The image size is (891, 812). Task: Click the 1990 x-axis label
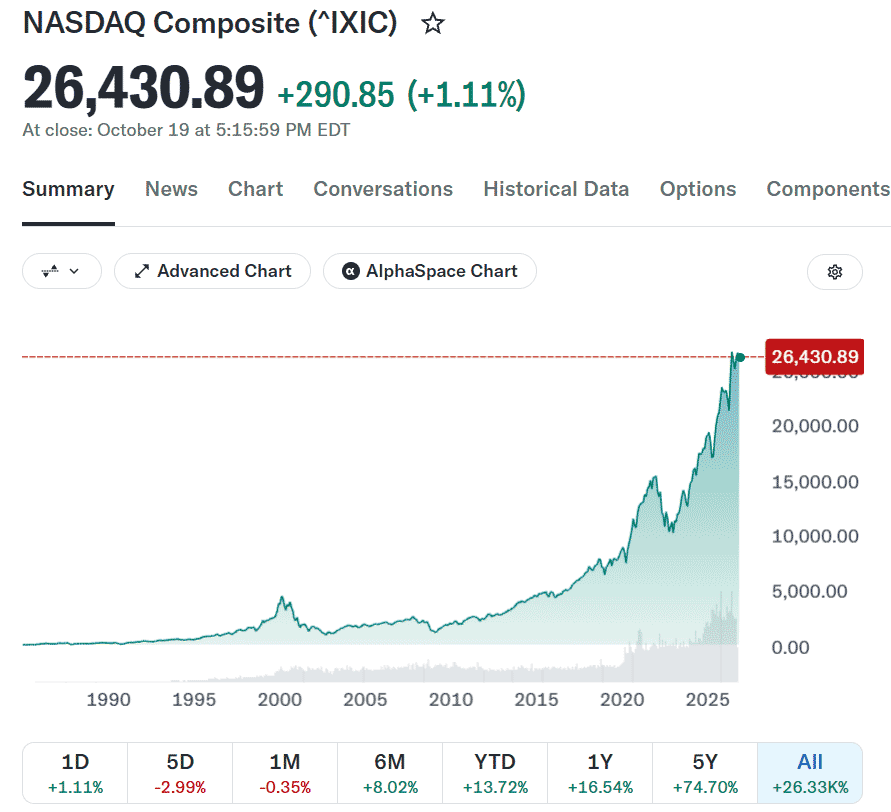click(x=108, y=699)
